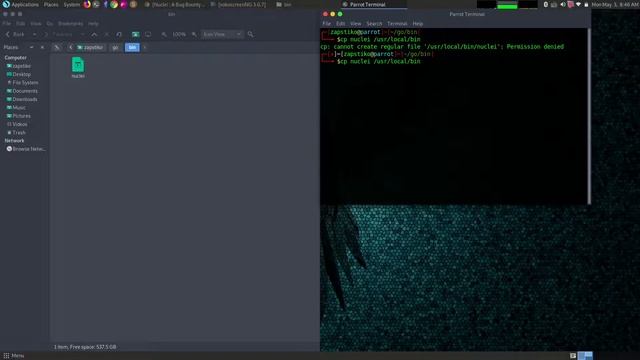Image resolution: width=640 pixels, height=360 pixels.
Task: Open the Wi-Fi network tray icon
Action: pyautogui.click(x=578, y=4)
